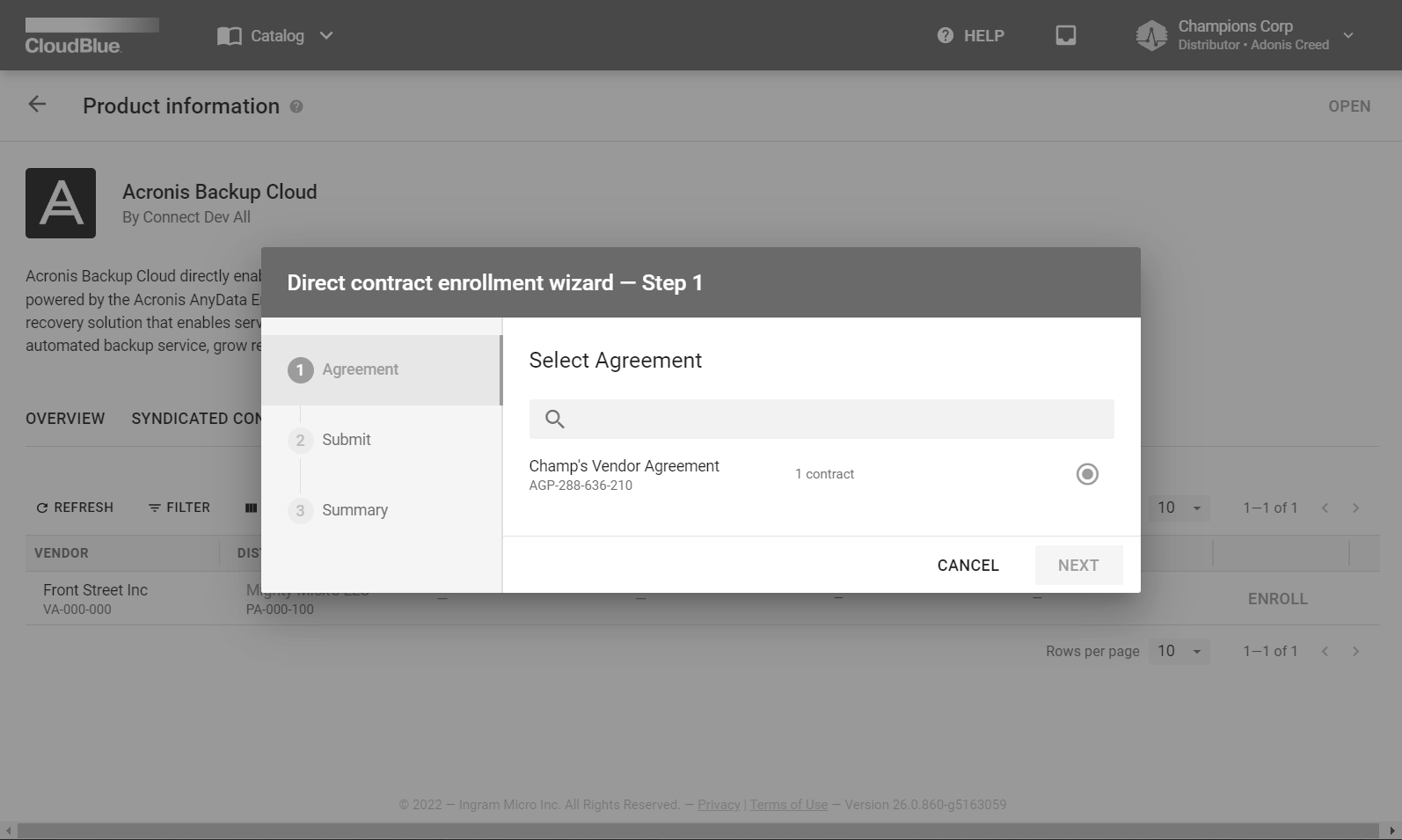1402x840 pixels.
Task: Click the Acronis Backup Cloud logo thumbnail
Action: tap(61, 203)
